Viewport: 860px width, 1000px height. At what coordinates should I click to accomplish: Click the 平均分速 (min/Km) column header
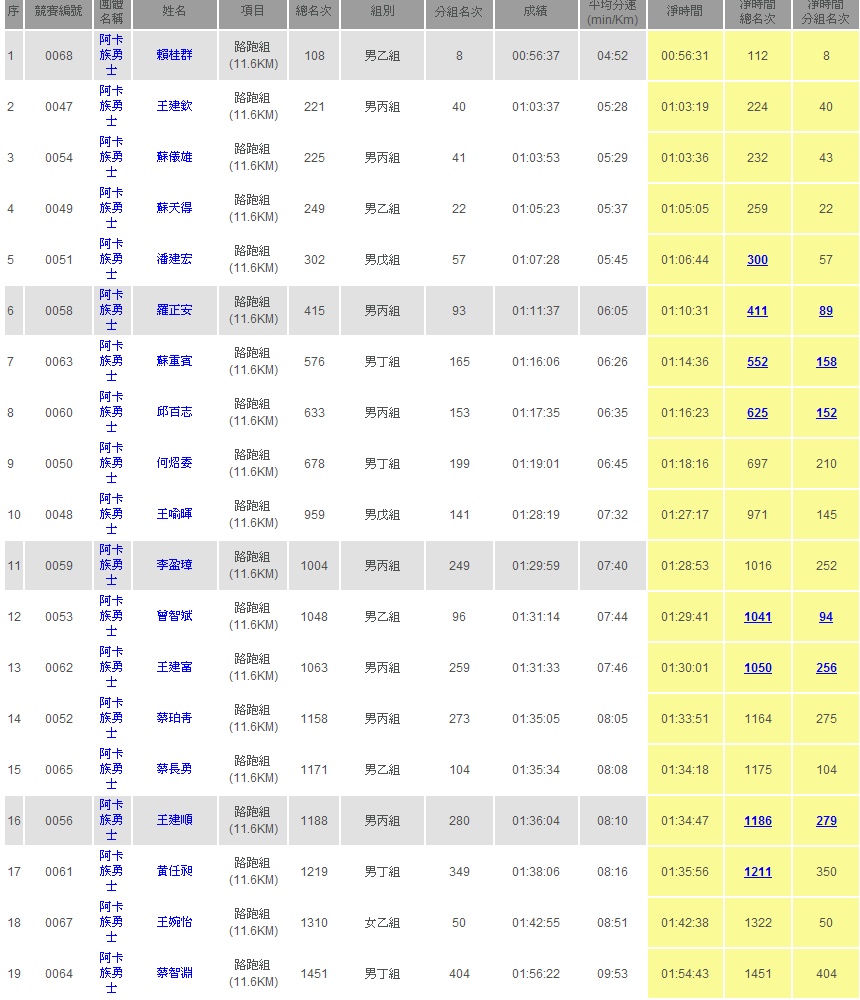pos(612,13)
